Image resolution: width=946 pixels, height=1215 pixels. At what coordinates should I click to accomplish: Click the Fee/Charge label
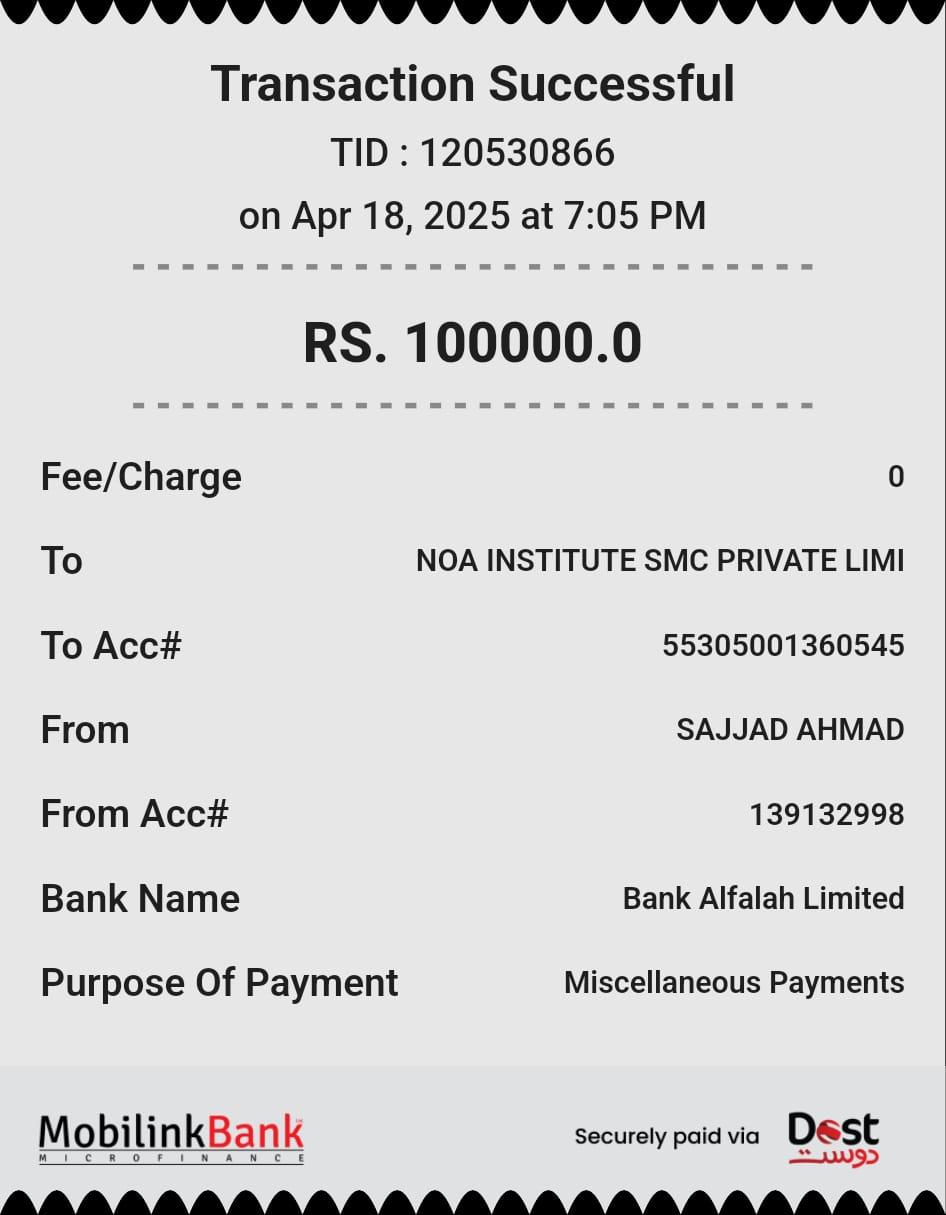click(x=141, y=477)
